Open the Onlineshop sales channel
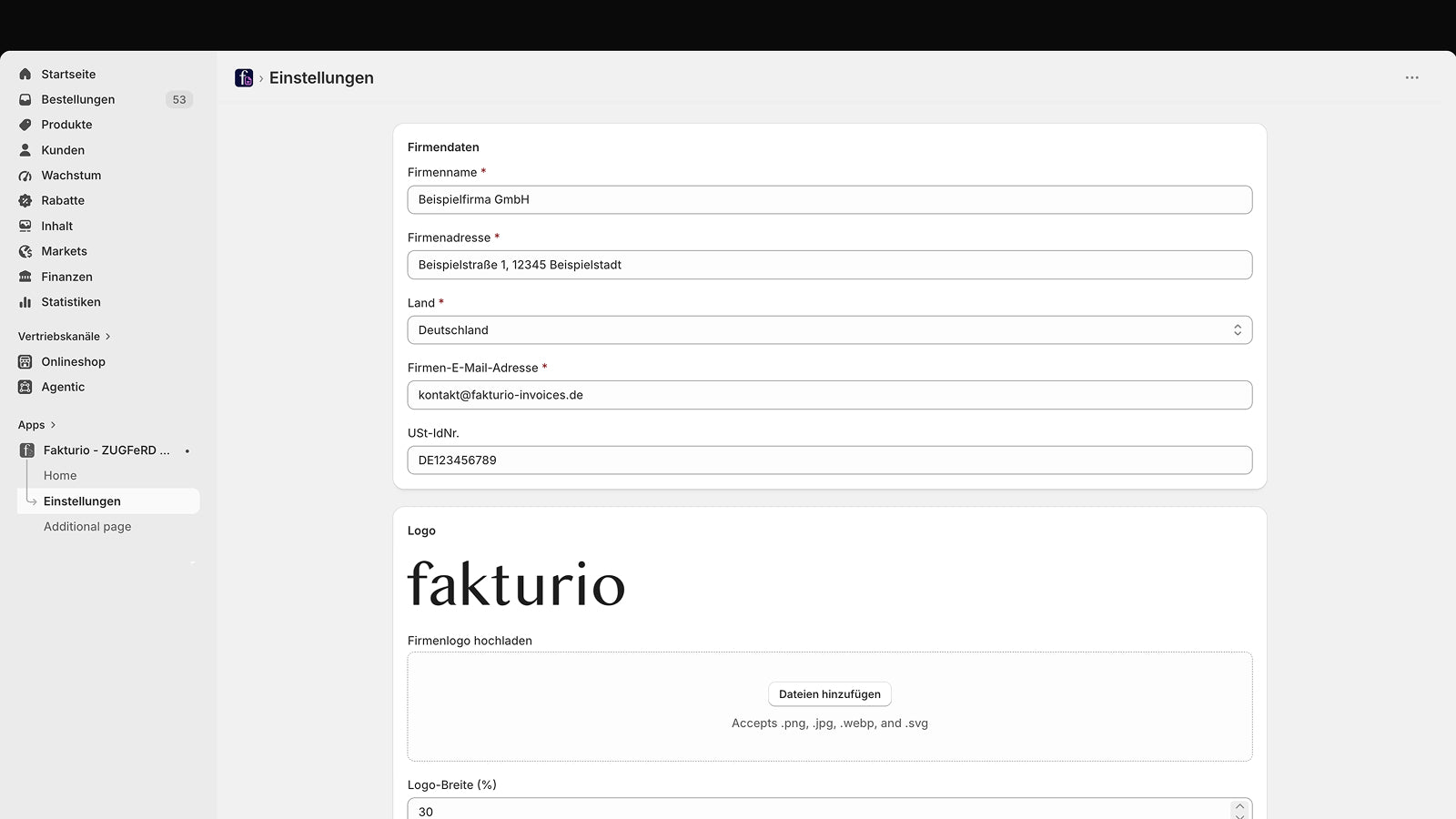 pos(73,362)
